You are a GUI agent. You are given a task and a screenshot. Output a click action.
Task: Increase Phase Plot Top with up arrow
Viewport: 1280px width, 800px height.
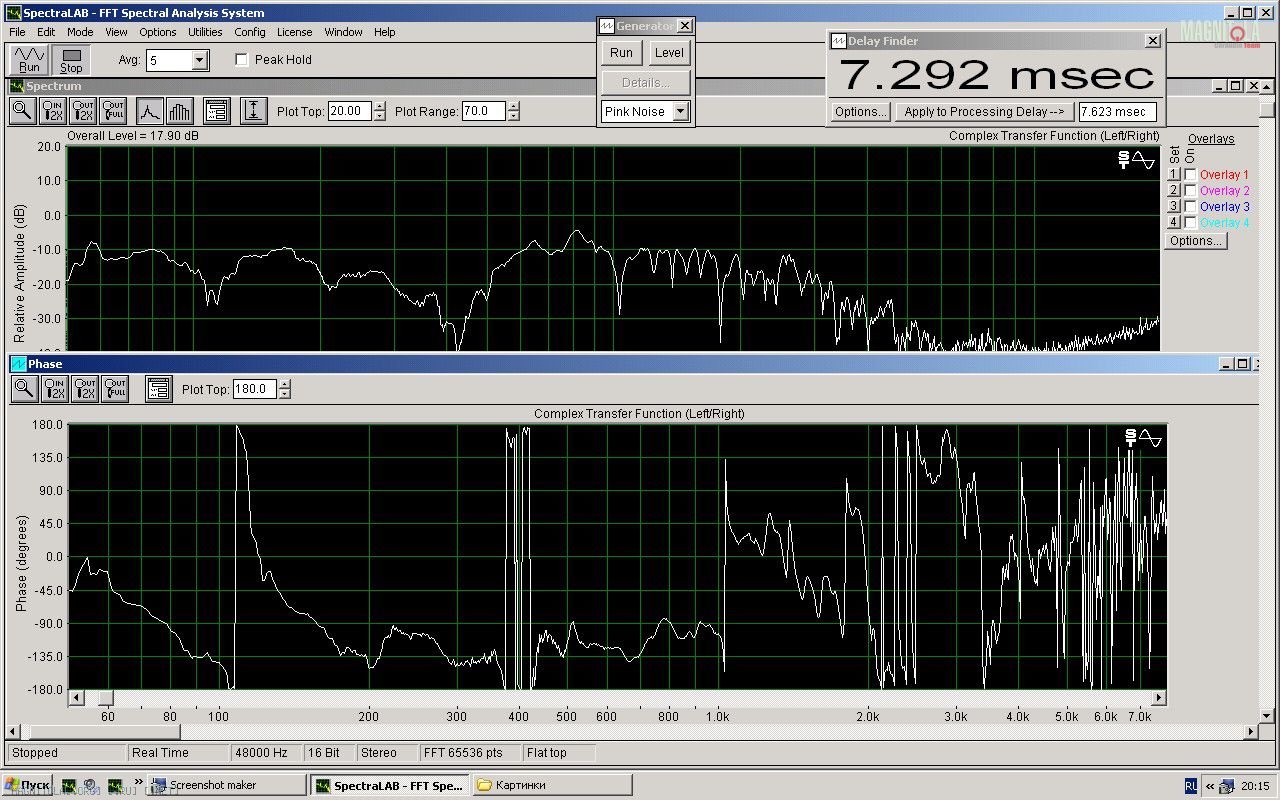click(284, 385)
